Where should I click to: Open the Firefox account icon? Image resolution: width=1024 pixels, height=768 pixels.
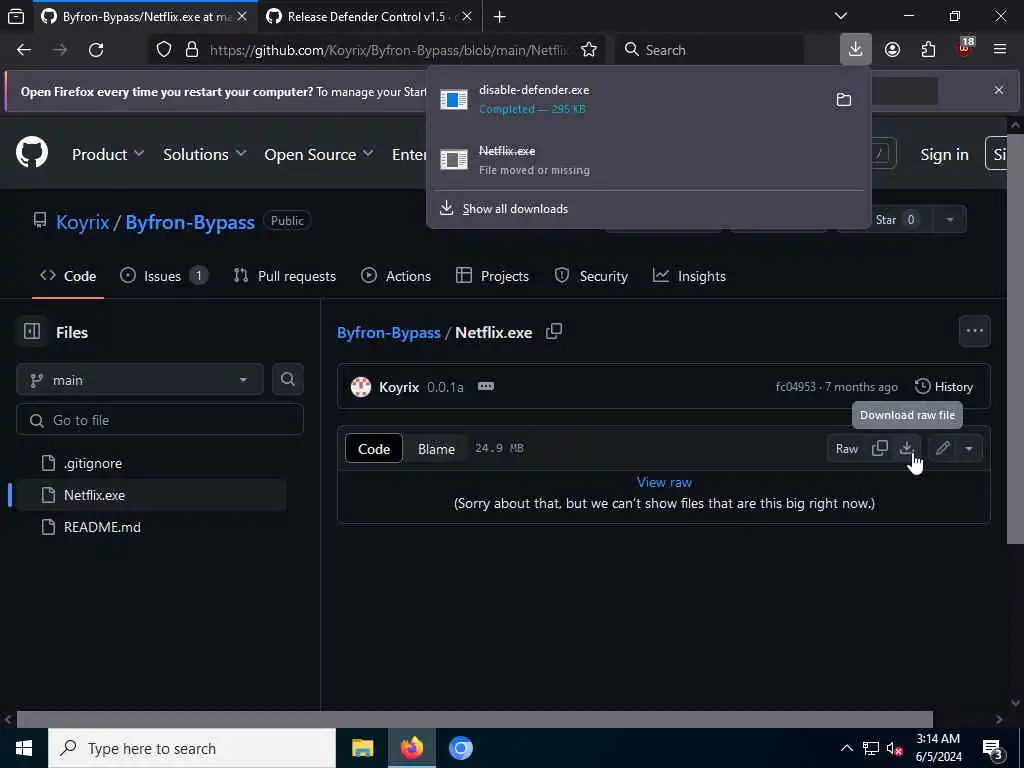(x=892, y=50)
